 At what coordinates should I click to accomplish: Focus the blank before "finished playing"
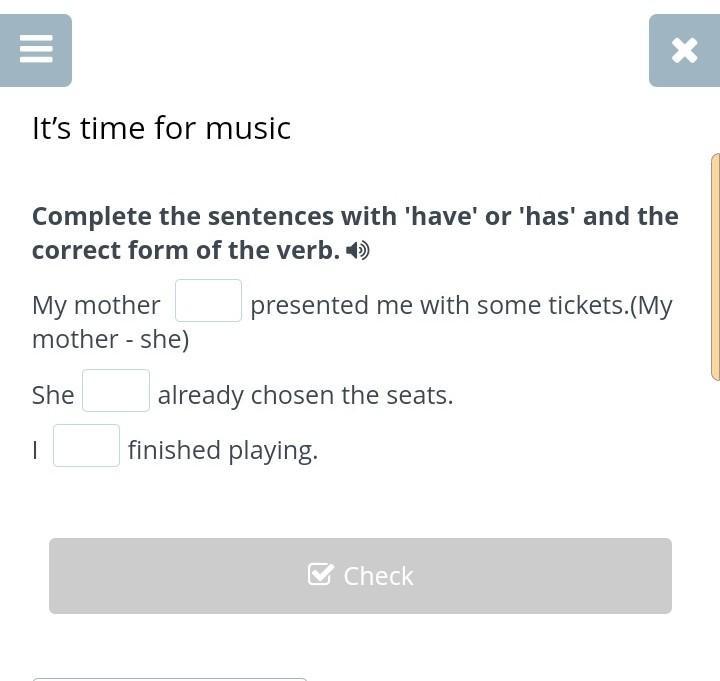tap(86, 445)
